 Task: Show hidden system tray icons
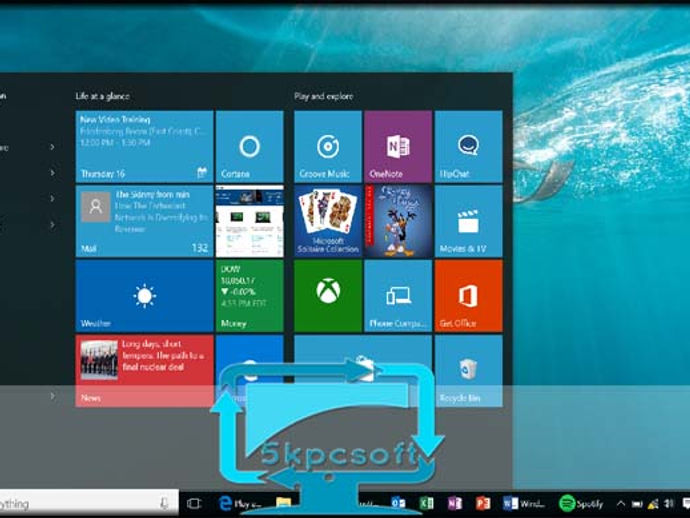click(x=620, y=503)
